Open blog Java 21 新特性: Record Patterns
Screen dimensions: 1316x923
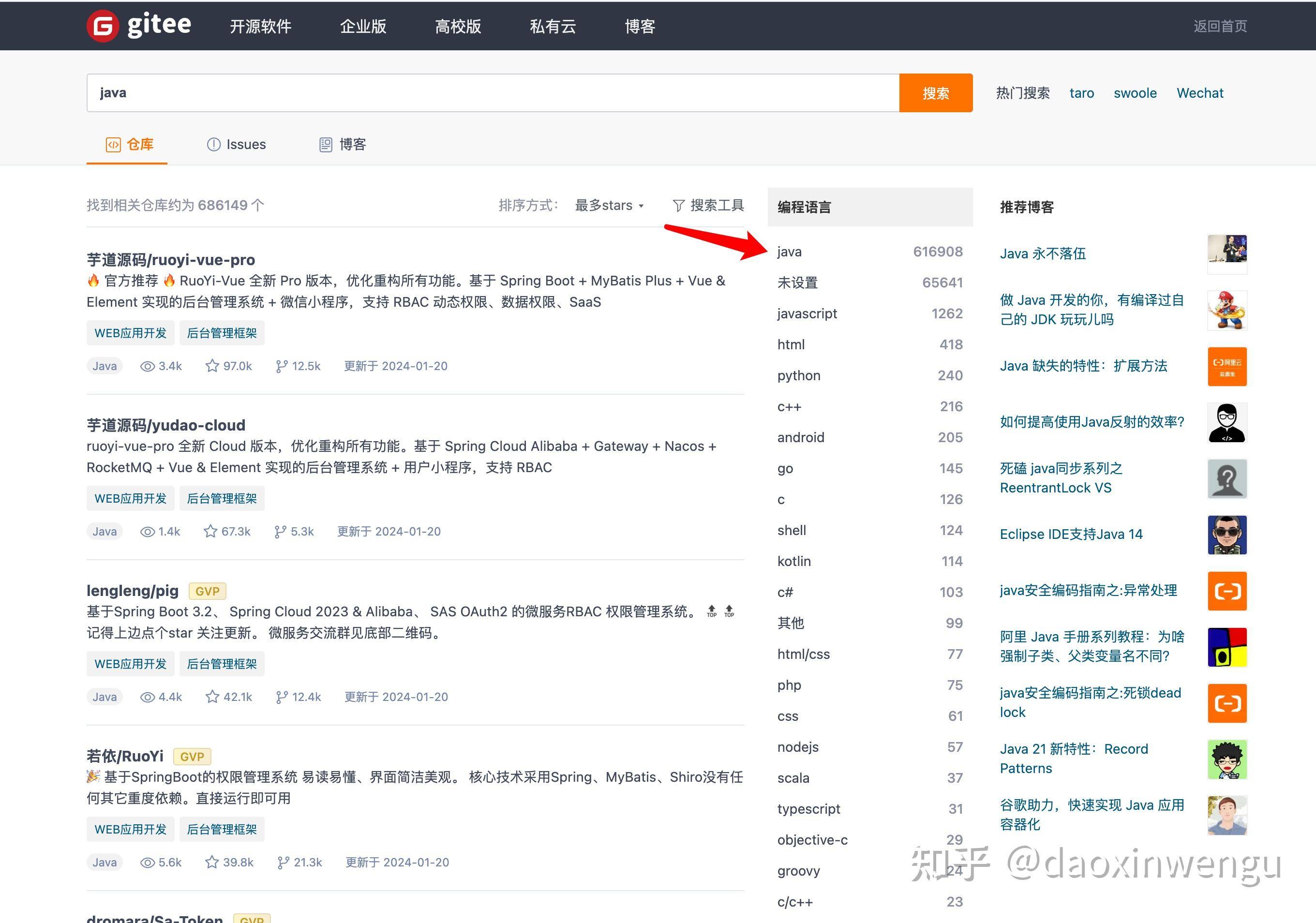click(x=1074, y=759)
